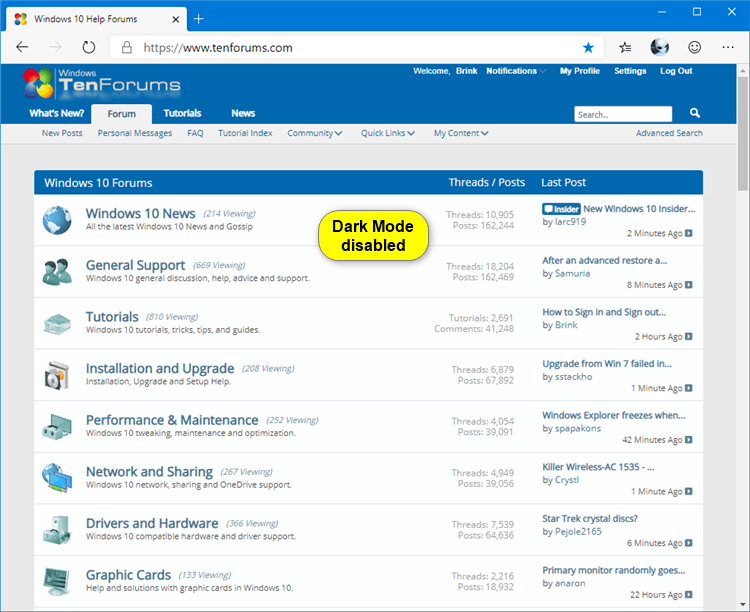Click the vertical scrollbar thumb
The width and height of the screenshot is (750, 612).
742,134
